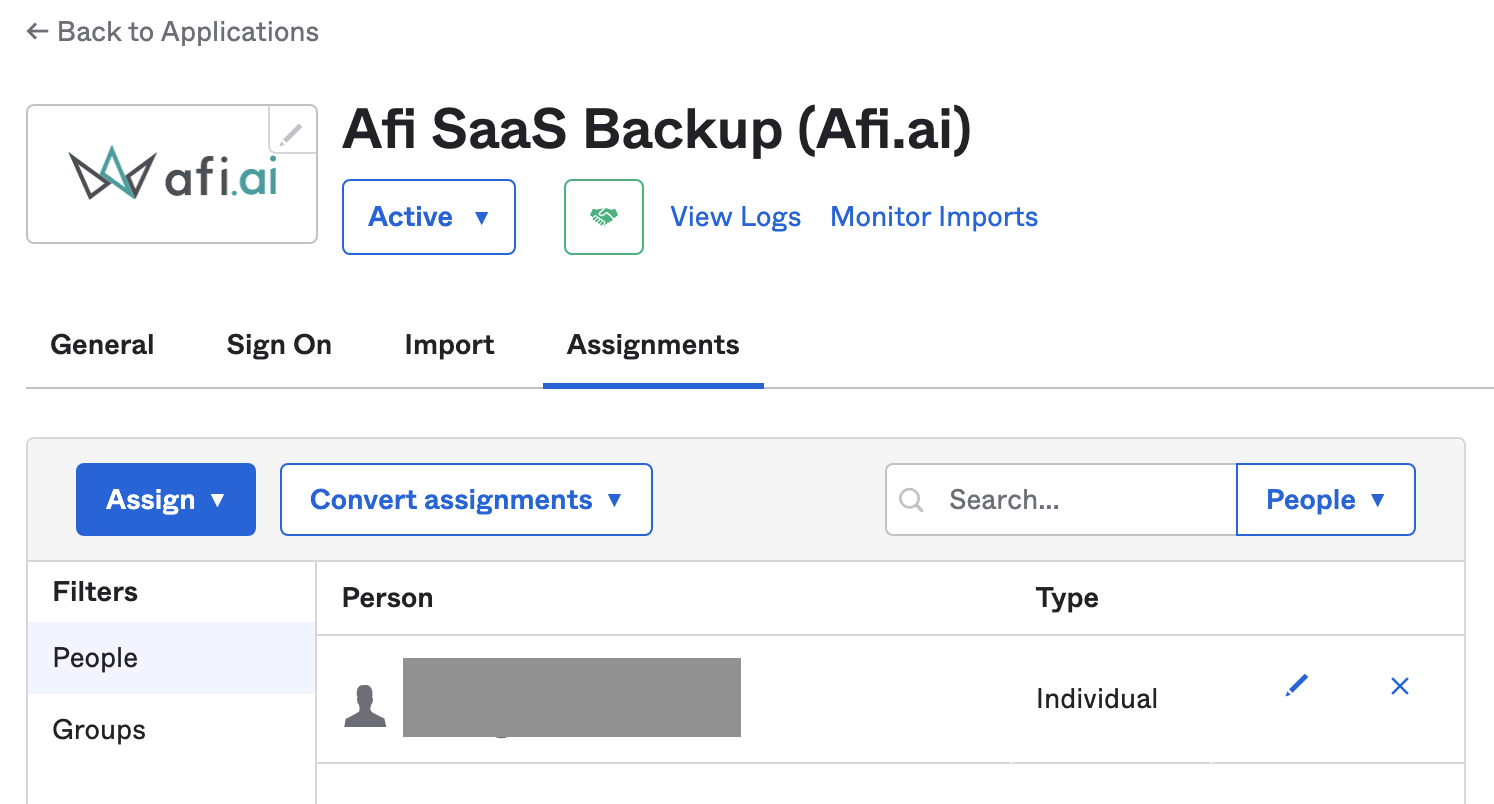Remove the user assignment with the X icon
This screenshot has width=1494, height=804.
[x=1399, y=686]
